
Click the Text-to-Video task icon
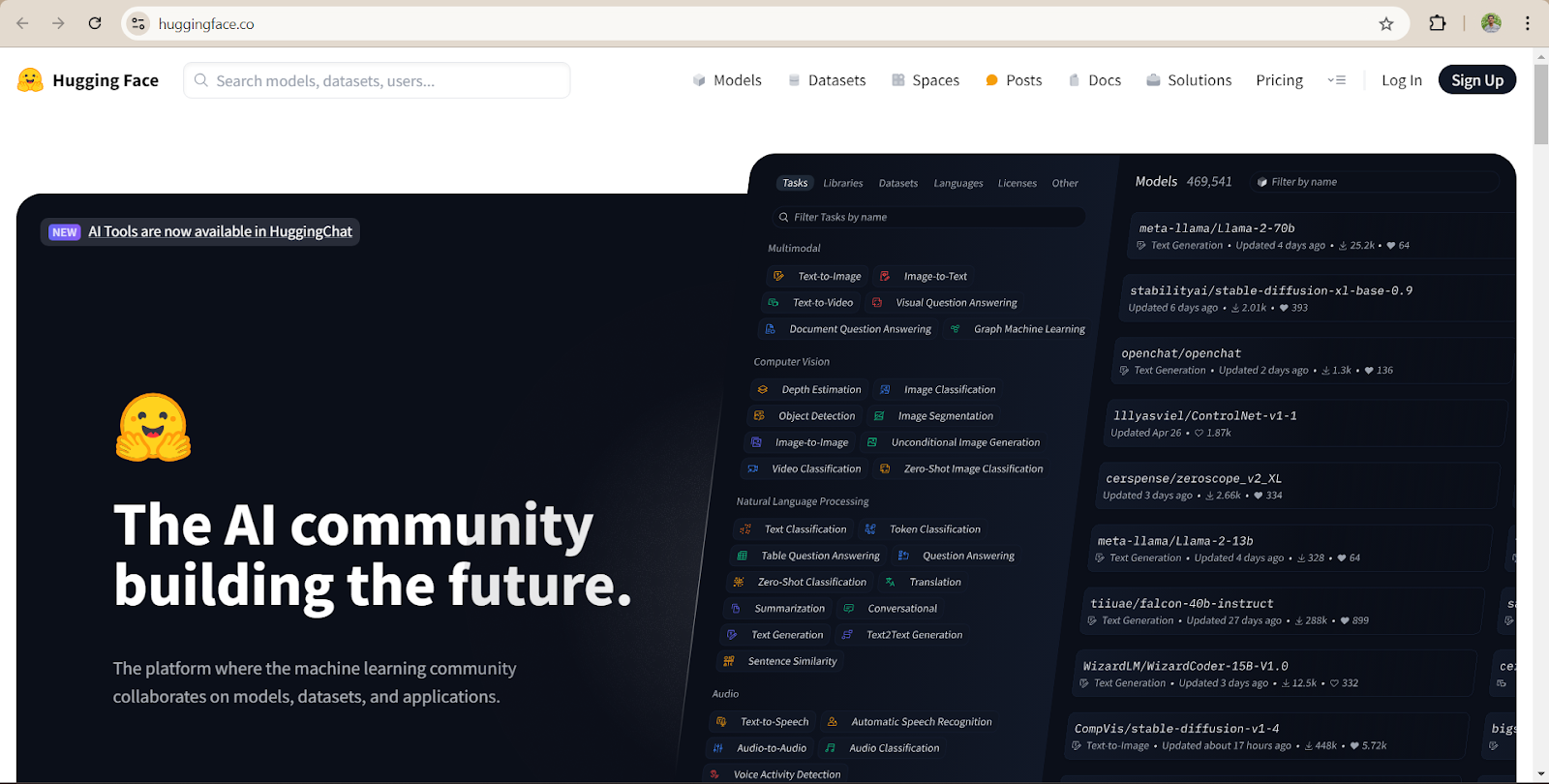[x=774, y=302]
